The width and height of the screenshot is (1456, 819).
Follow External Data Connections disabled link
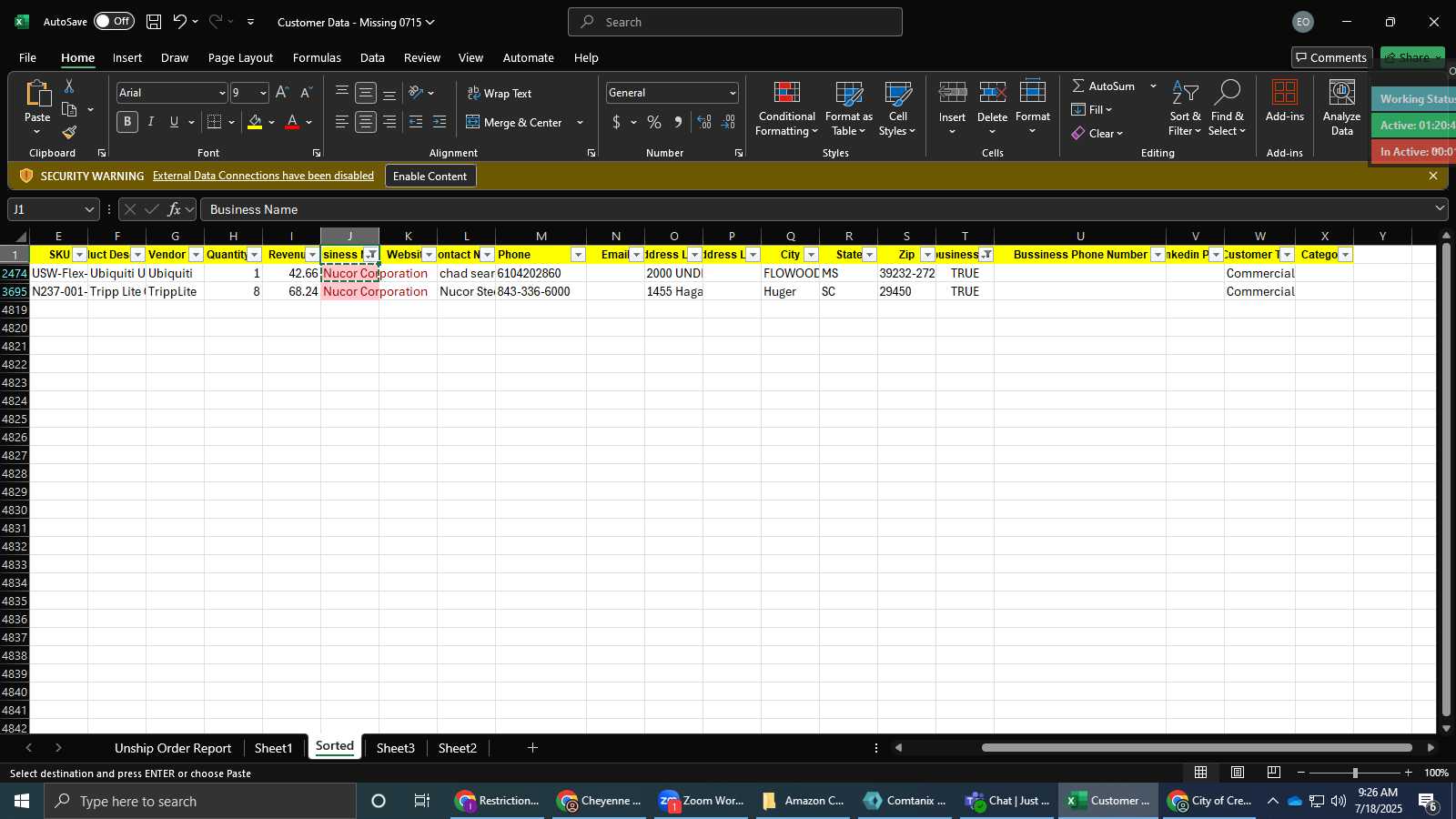(x=263, y=176)
